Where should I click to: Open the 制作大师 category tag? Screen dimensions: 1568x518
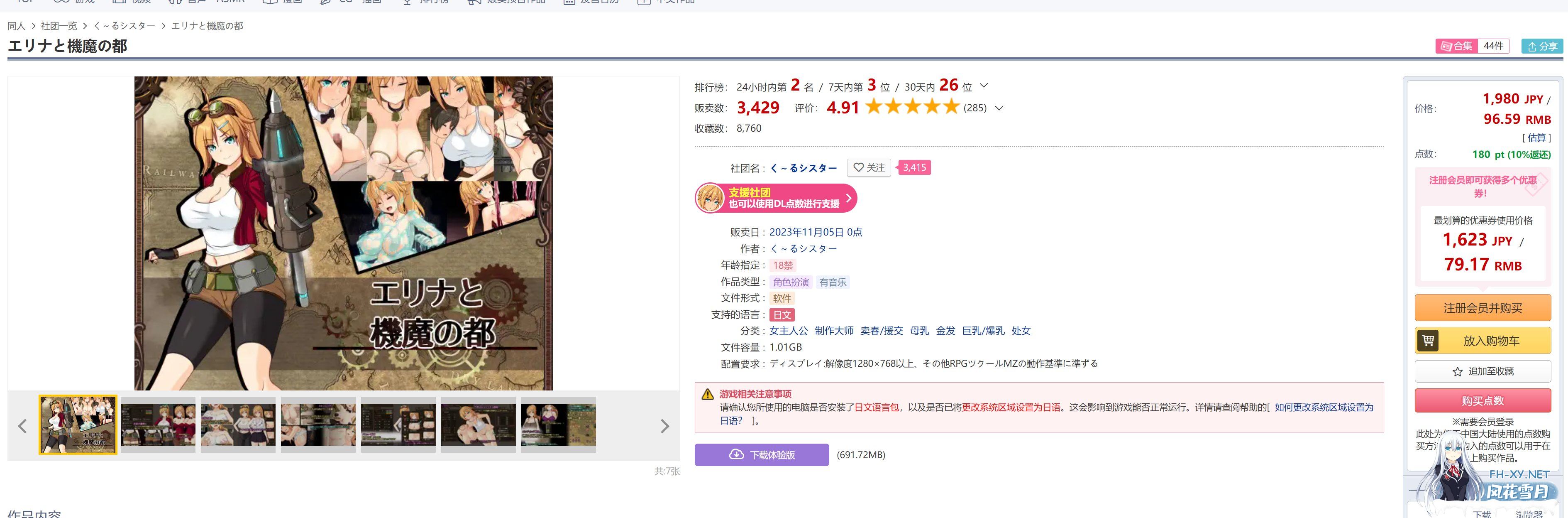tap(834, 331)
